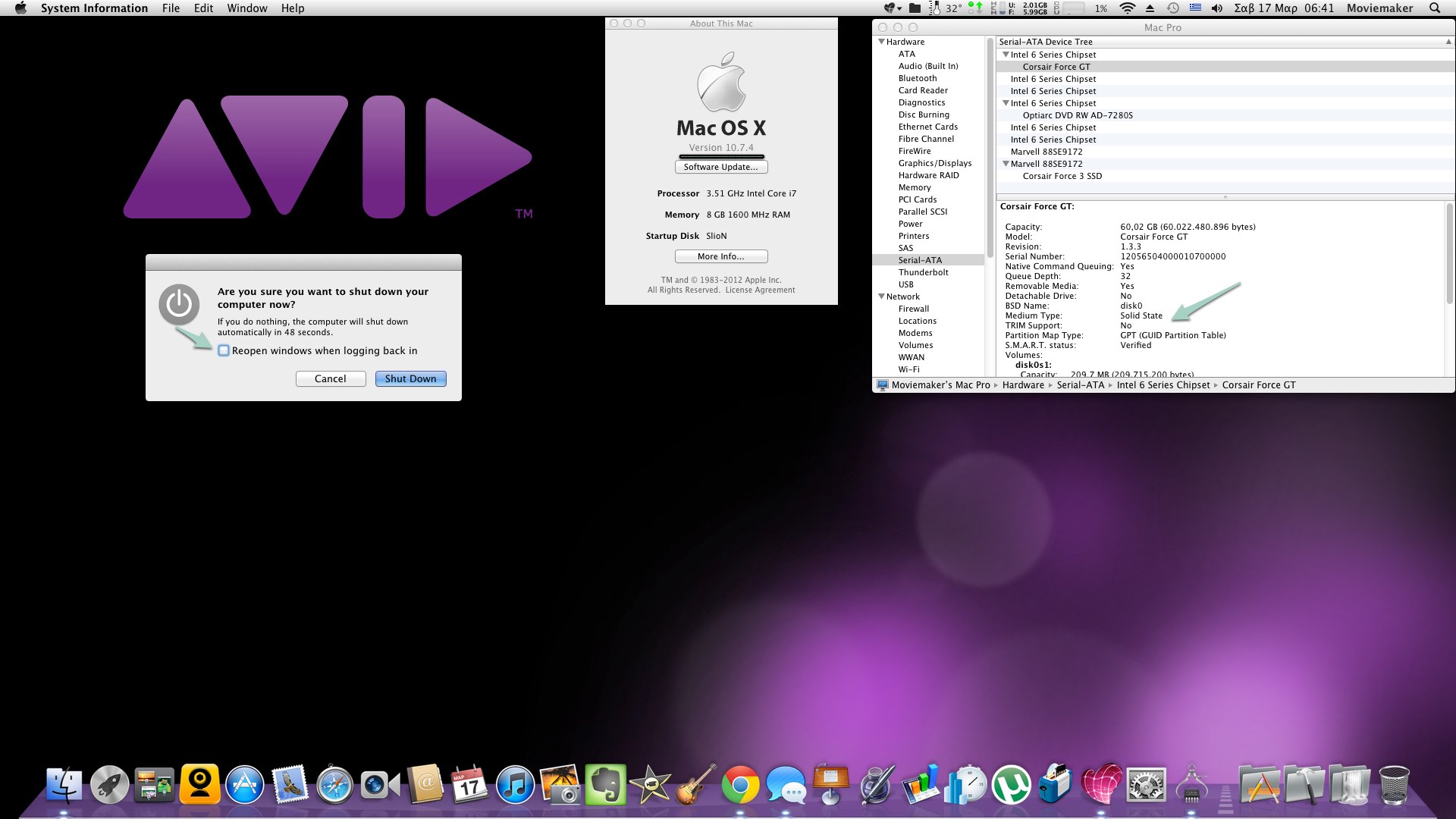Launch Safari compass icon in Dock
This screenshot has width=1456, height=819.
coord(334,784)
